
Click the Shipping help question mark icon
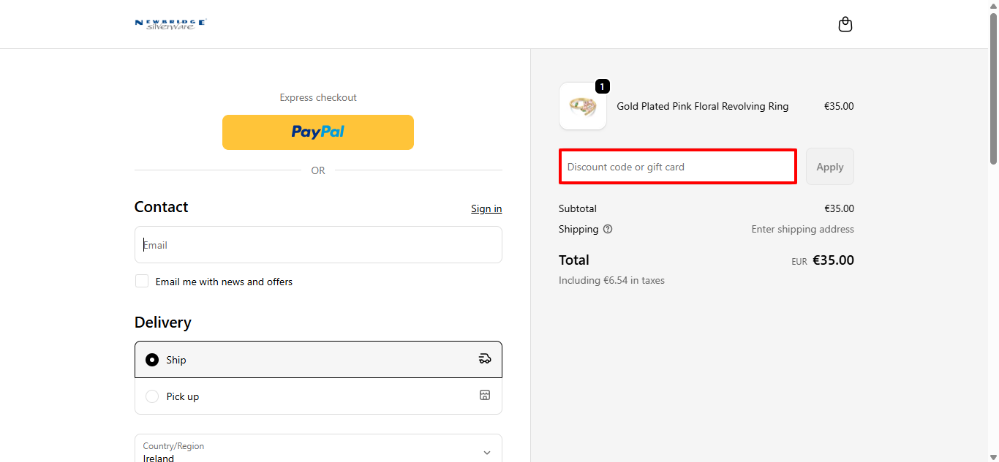coord(608,229)
